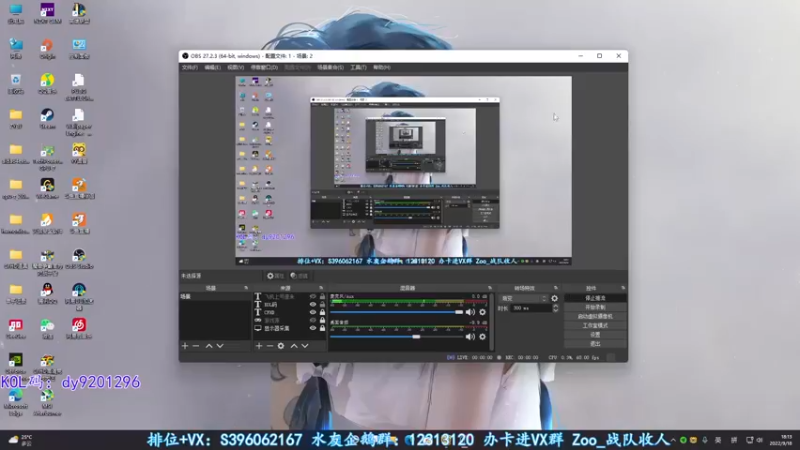
Task: Open the Microsoft Edge shortcut on the desktop
Action: (15, 402)
